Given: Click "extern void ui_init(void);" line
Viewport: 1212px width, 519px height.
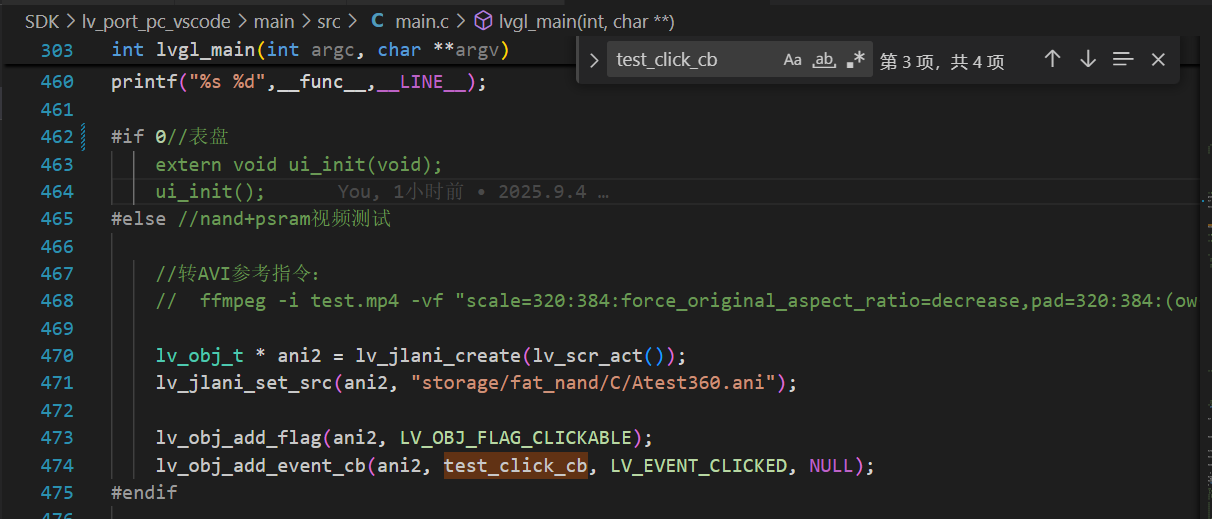Looking at the screenshot, I should (299, 164).
